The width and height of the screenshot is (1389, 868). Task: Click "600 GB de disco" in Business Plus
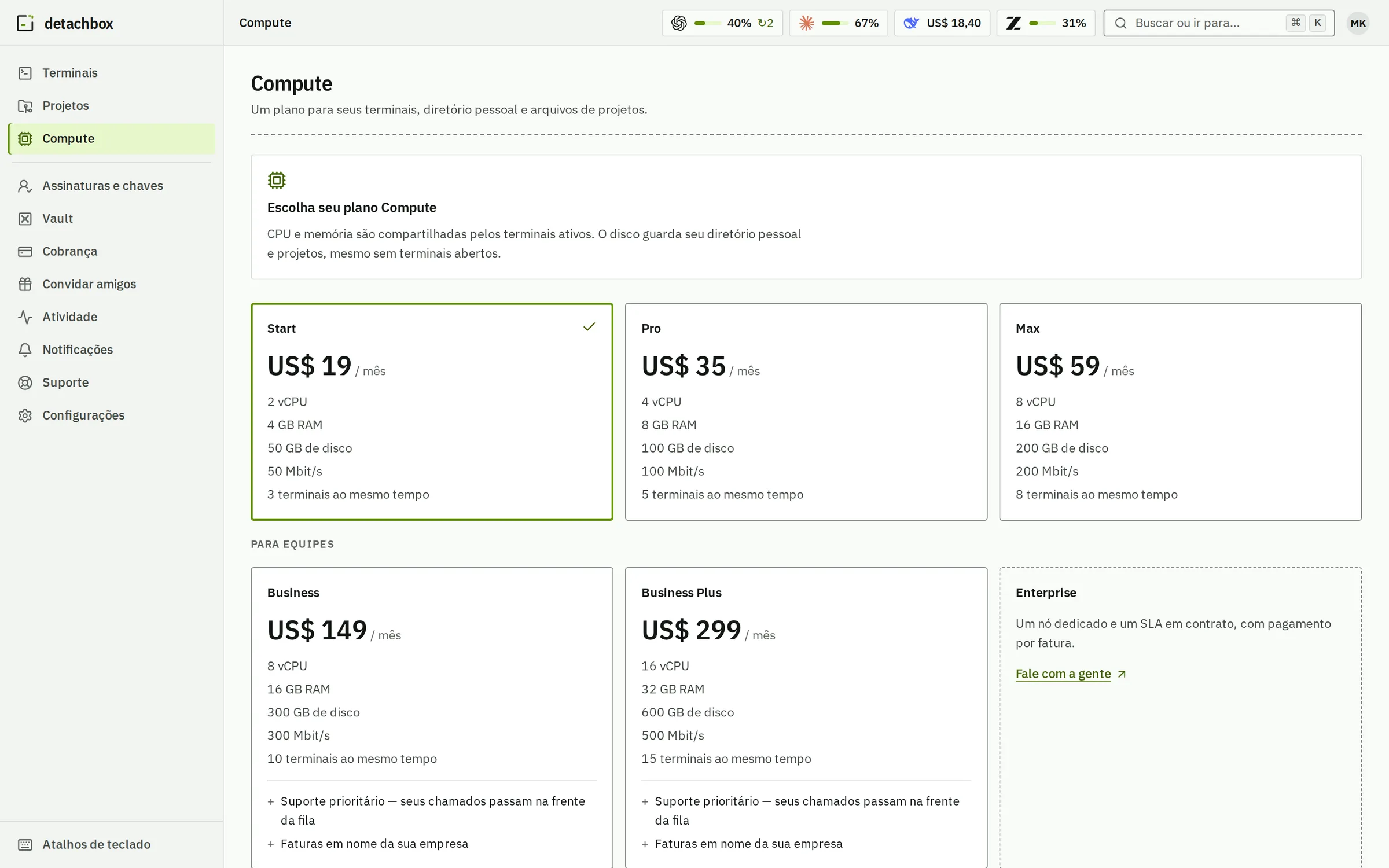pos(688,712)
